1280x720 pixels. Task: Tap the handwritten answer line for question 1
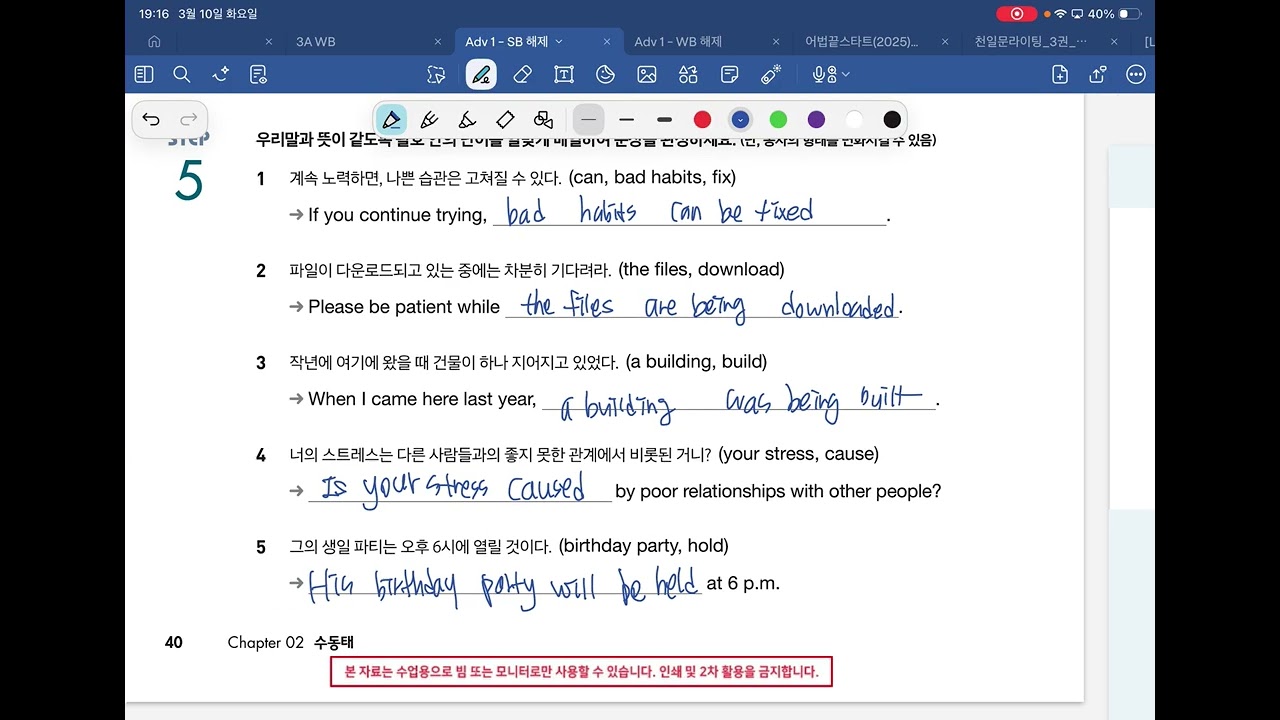(x=689, y=212)
